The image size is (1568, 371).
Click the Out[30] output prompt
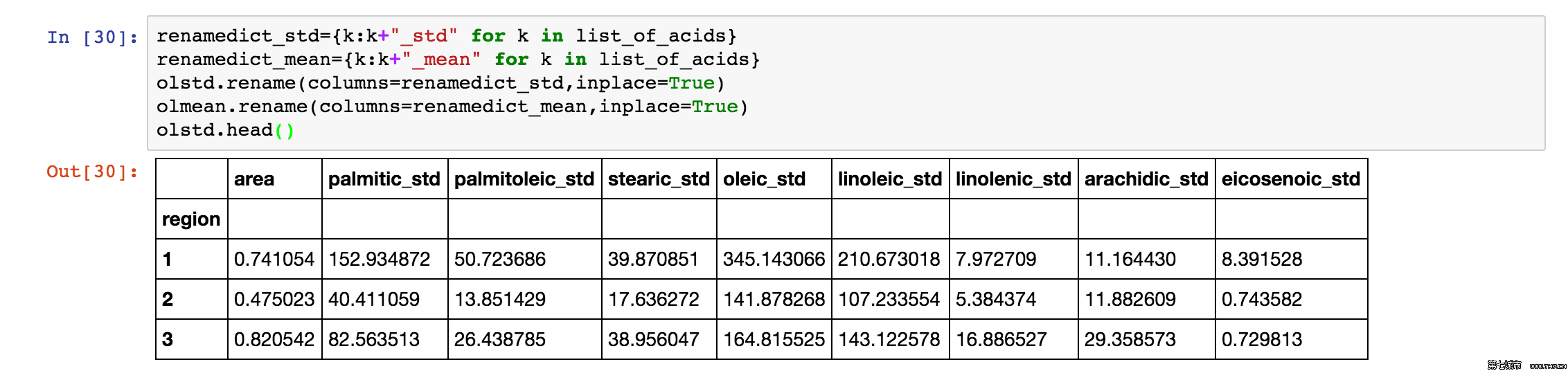tap(92, 171)
